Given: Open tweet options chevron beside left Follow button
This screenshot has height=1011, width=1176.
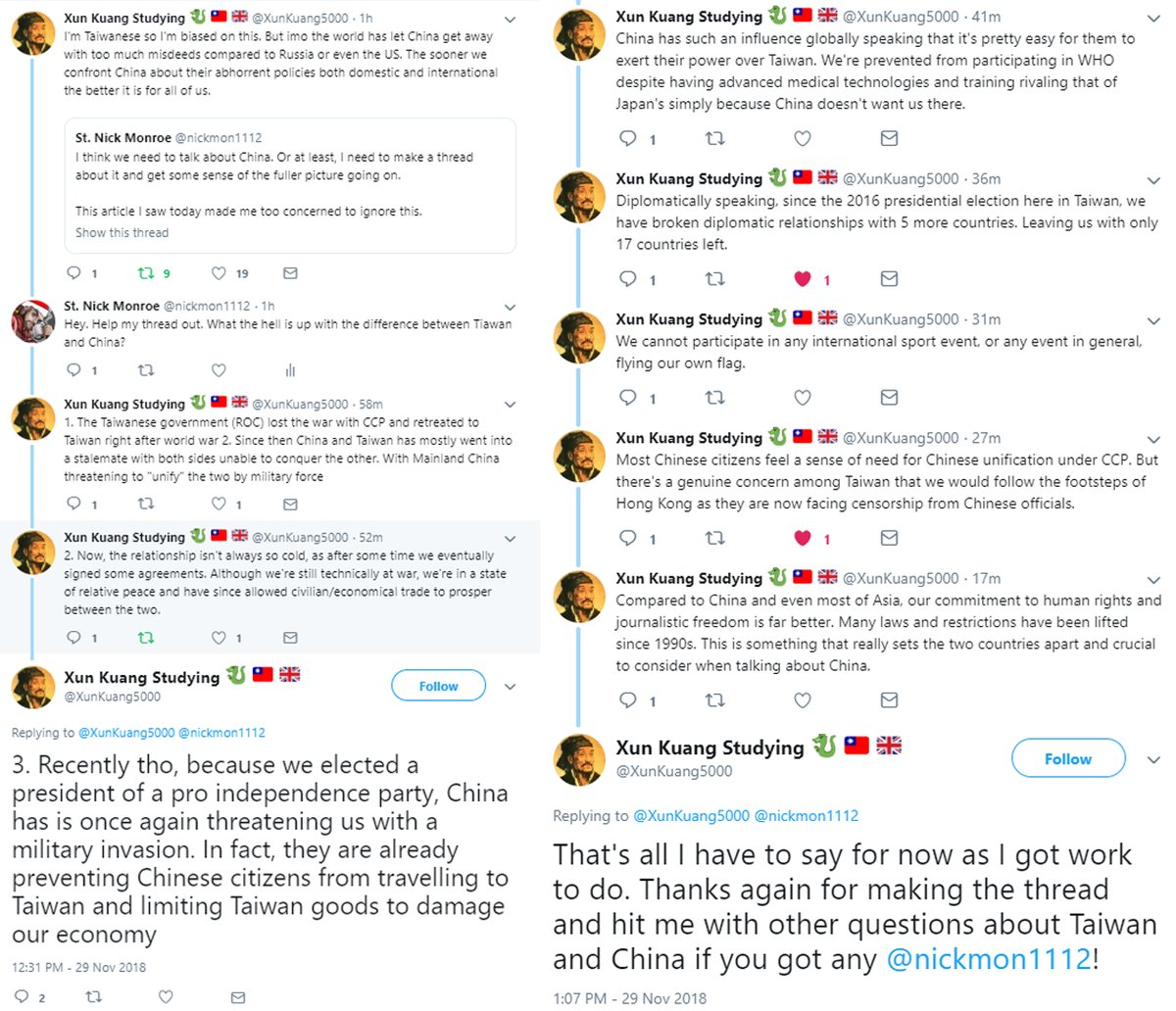Looking at the screenshot, I should click(511, 687).
